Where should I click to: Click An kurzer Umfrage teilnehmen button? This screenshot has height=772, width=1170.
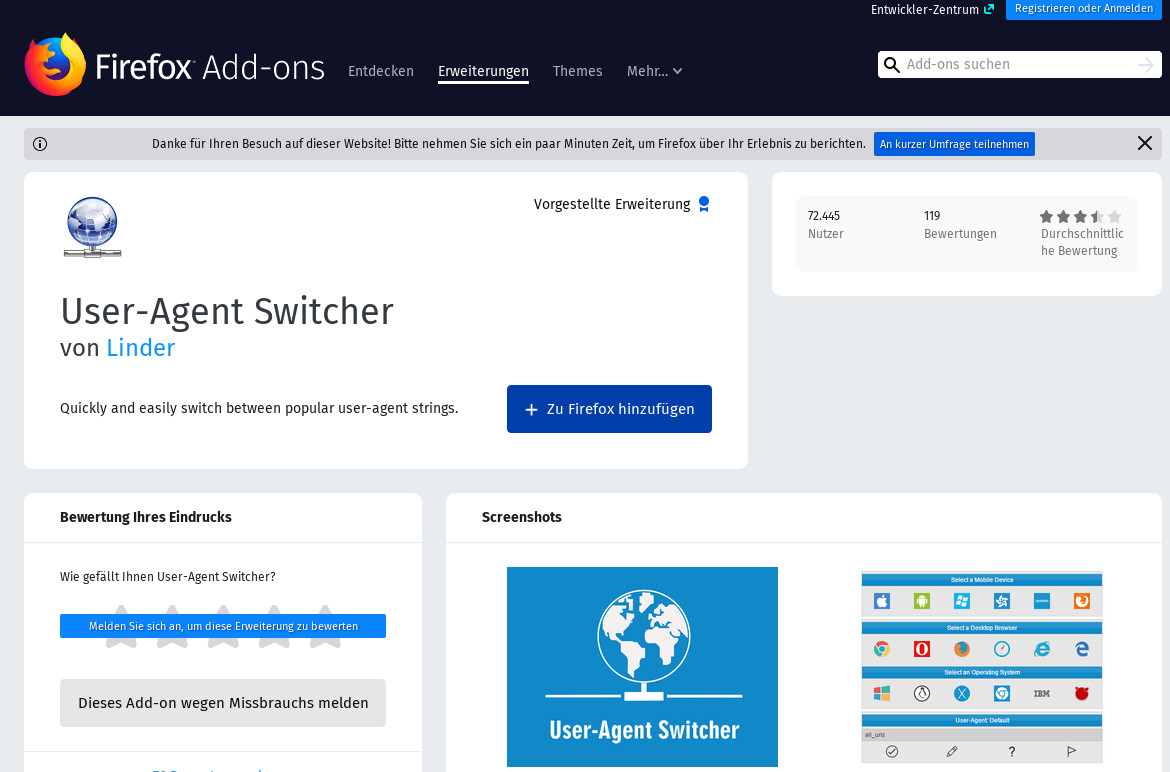[954, 144]
